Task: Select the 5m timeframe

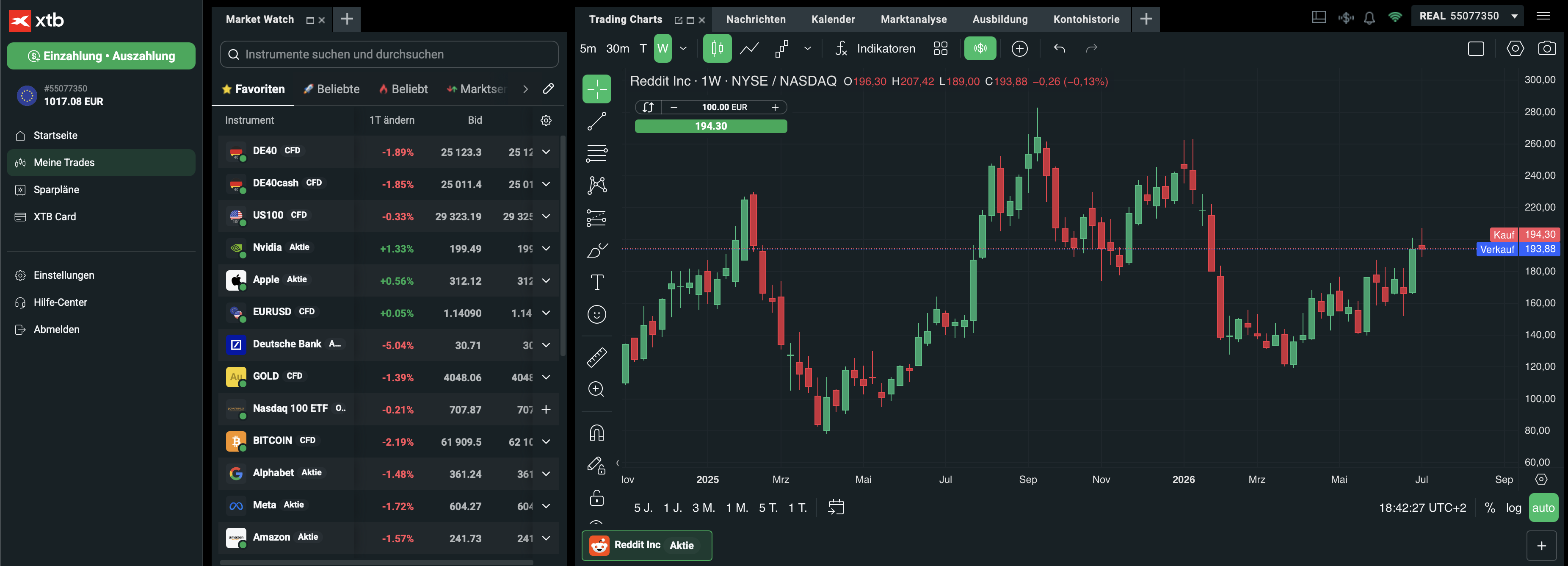Action: [x=588, y=49]
